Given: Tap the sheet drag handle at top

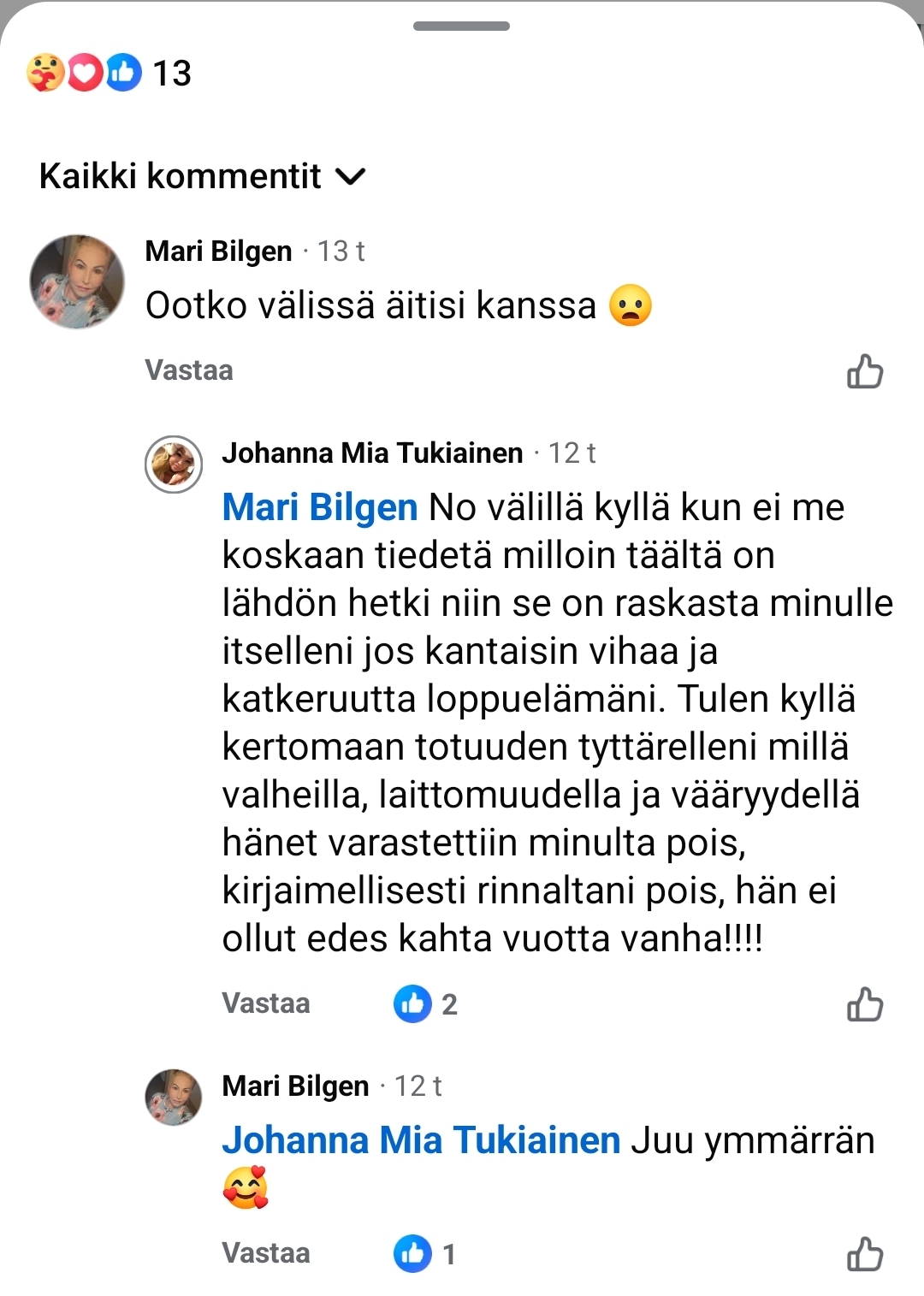Looking at the screenshot, I should (x=461, y=27).
